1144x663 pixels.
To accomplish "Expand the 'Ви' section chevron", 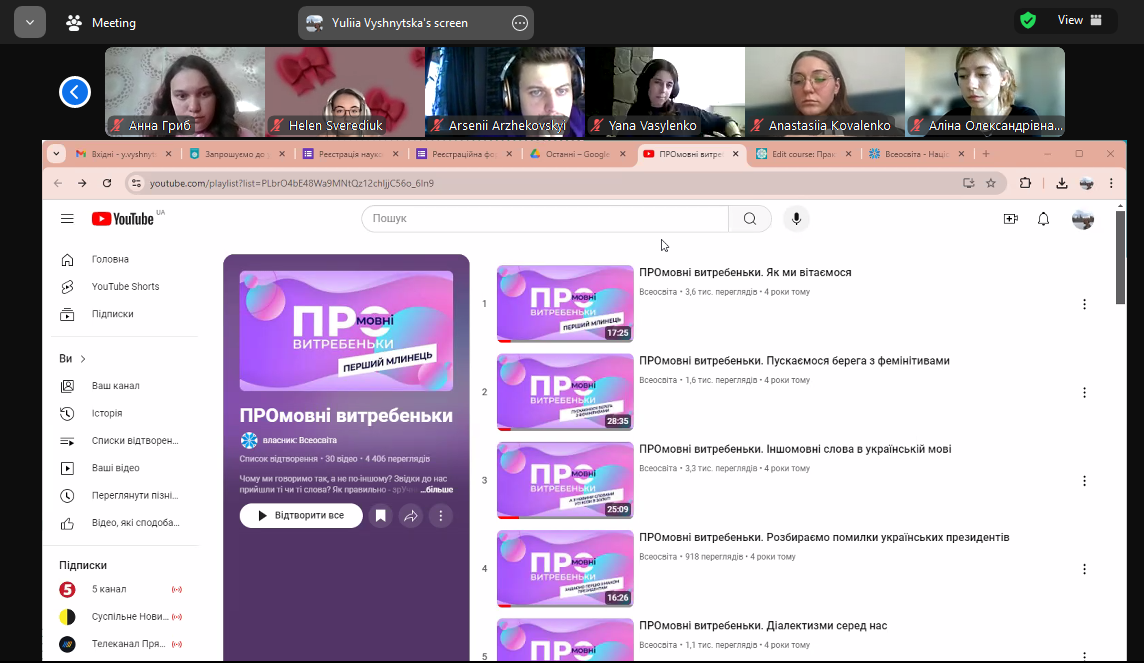I will [x=83, y=359].
